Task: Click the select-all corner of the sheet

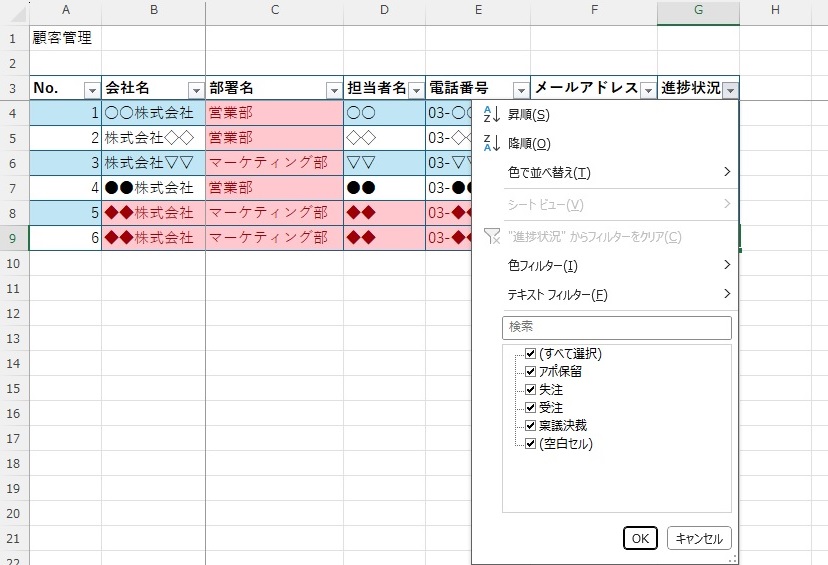Action: (x=14, y=10)
